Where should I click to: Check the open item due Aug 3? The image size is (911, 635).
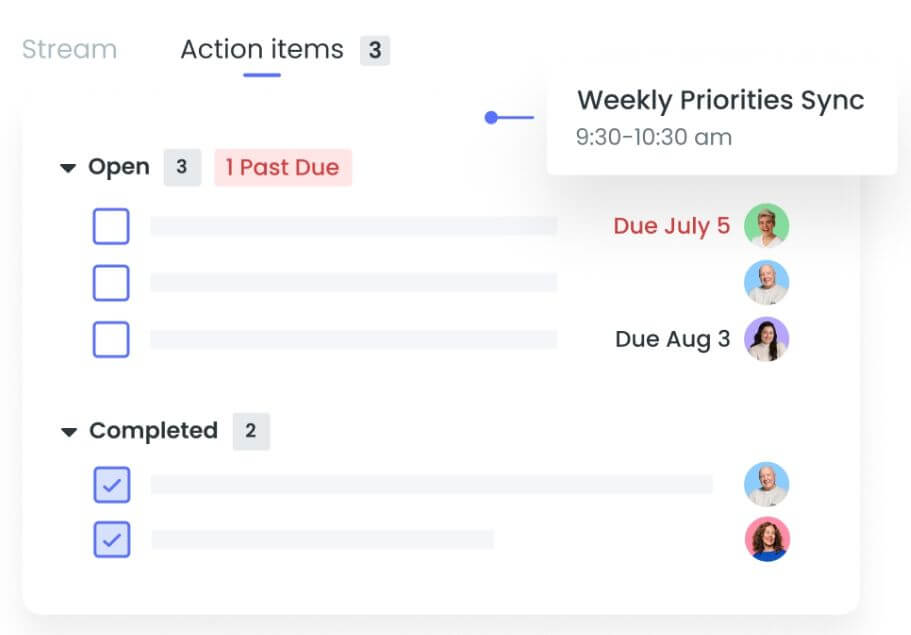111,339
